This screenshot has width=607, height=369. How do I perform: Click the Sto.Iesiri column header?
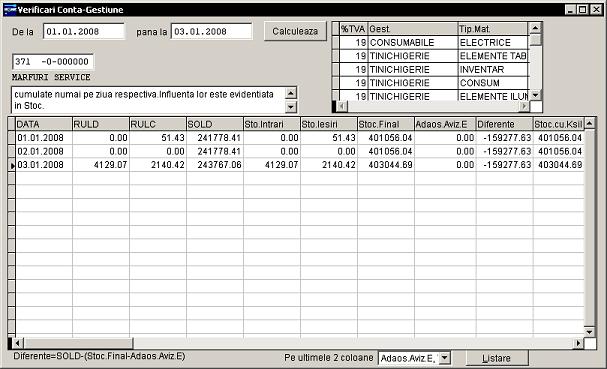click(x=329, y=124)
